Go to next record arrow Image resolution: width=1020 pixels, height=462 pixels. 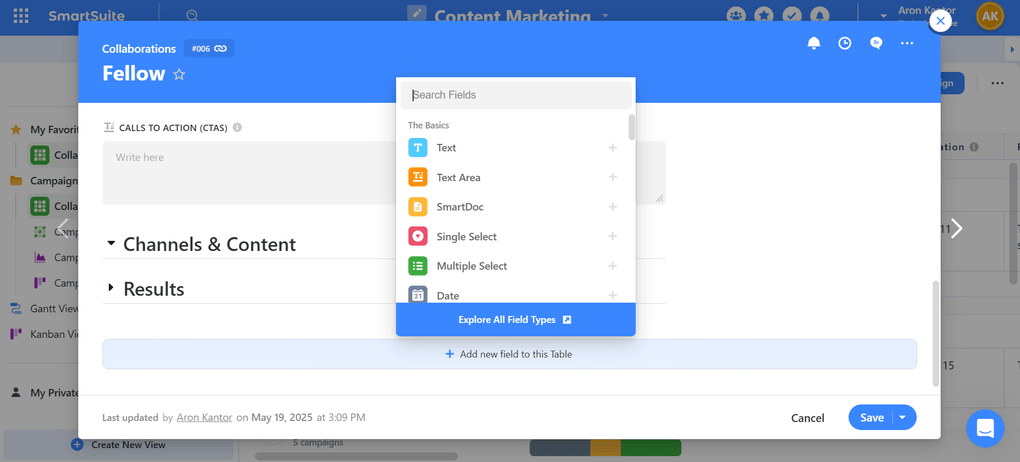[956, 228]
